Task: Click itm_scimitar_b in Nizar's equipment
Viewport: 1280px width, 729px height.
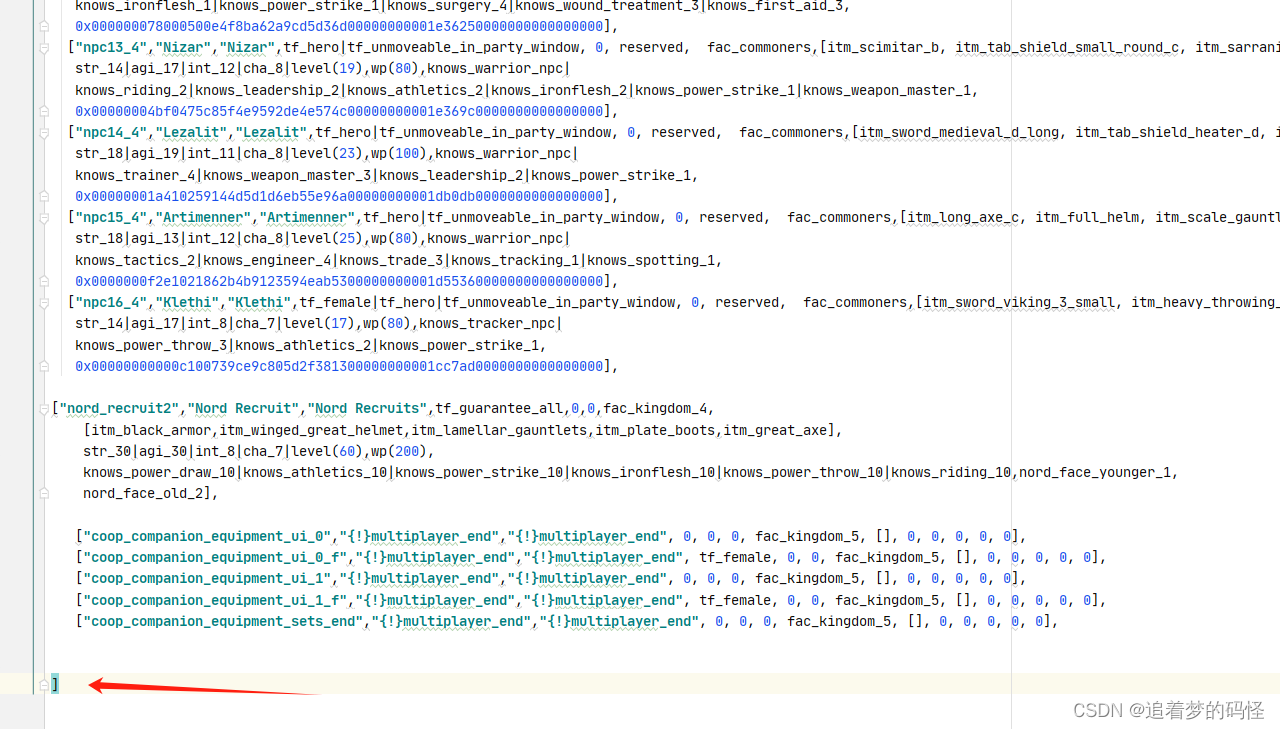Action: (883, 47)
